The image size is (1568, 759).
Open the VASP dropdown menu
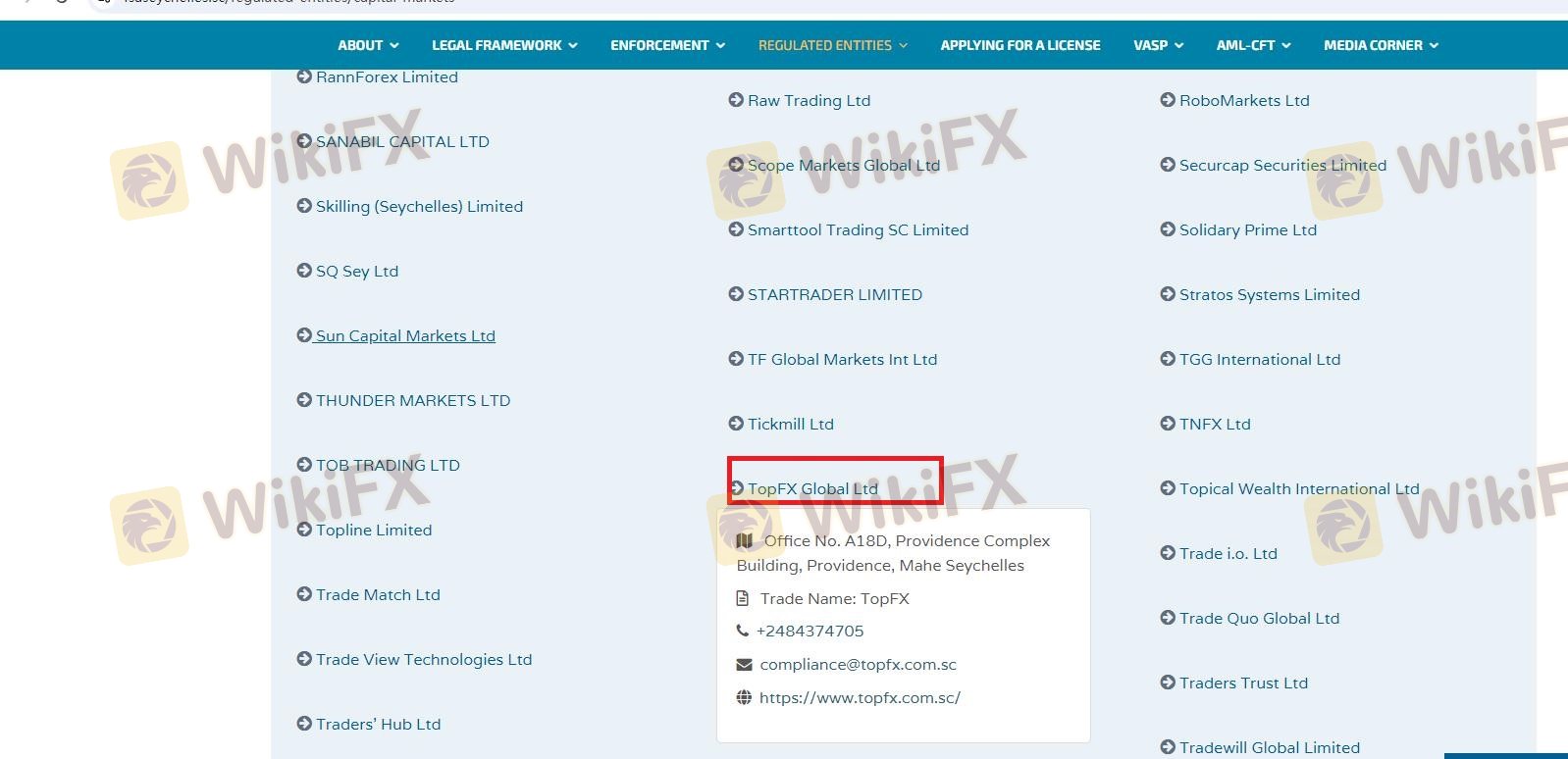[1158, 45]
